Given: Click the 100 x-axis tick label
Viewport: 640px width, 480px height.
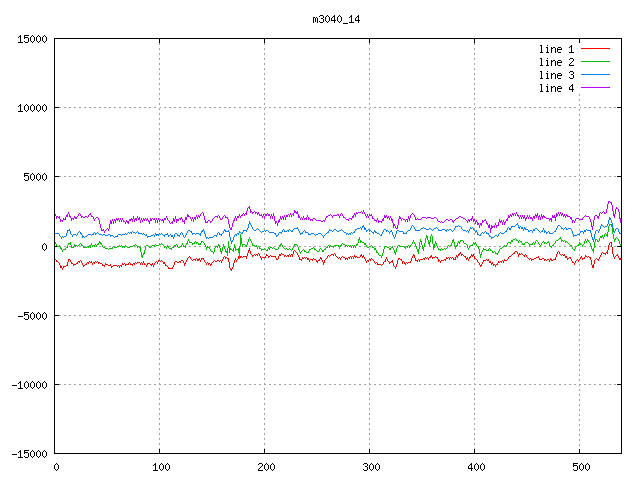Looking at the screenshot, I should click(x=160, y=467).
